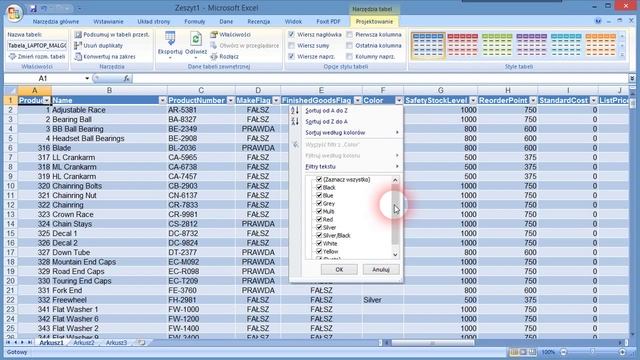Convert table with Konwertuj na zakres
The image size is (640, 360).
point(105,57)
